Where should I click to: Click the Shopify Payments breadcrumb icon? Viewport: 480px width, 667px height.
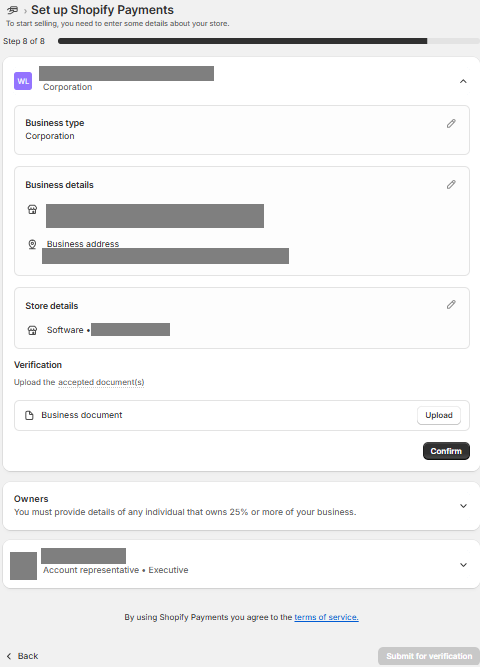pyautogui.click(x=13, y=10)
